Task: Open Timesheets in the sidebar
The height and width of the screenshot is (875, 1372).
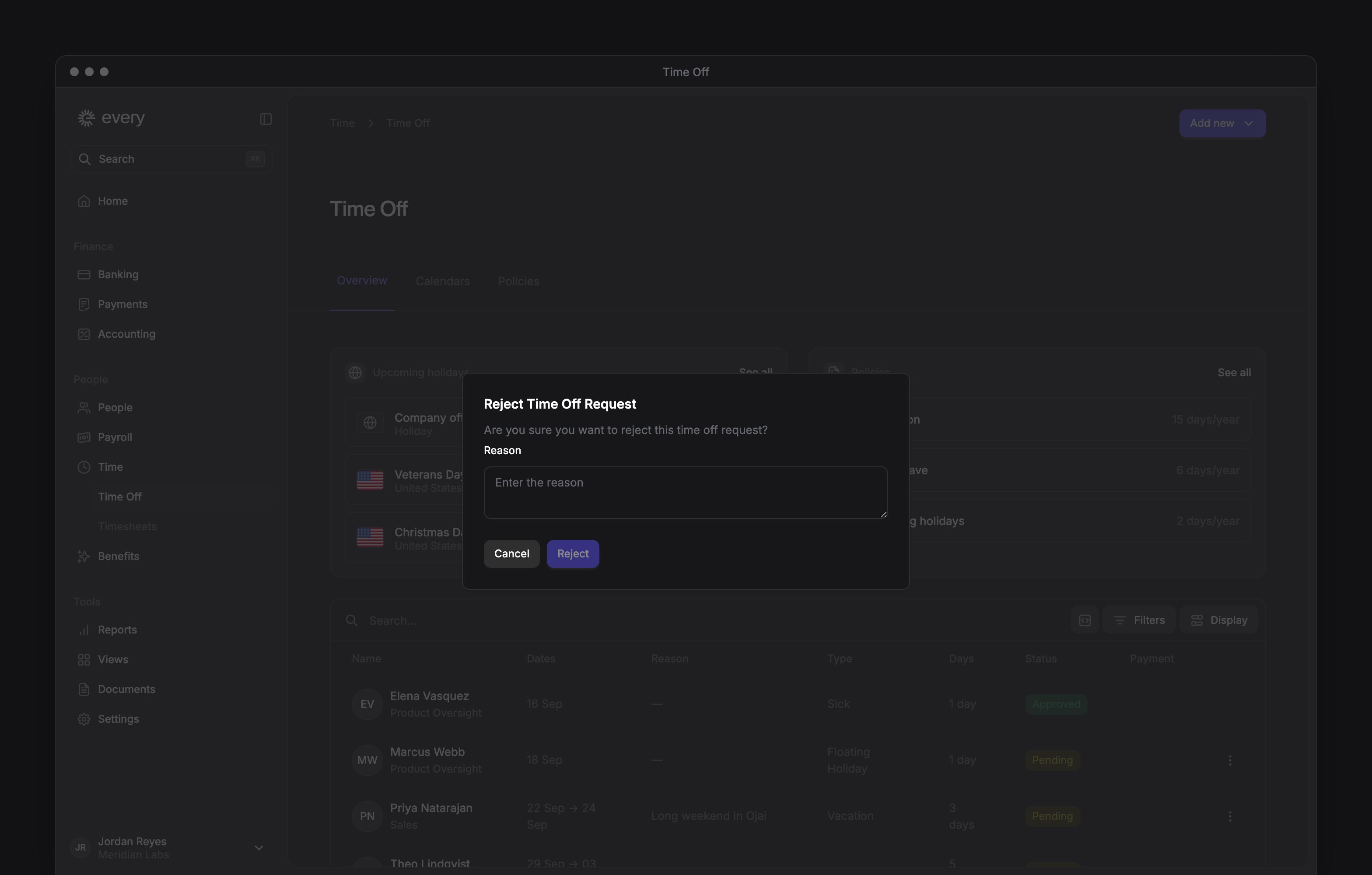Action: (x=127, y=526)
